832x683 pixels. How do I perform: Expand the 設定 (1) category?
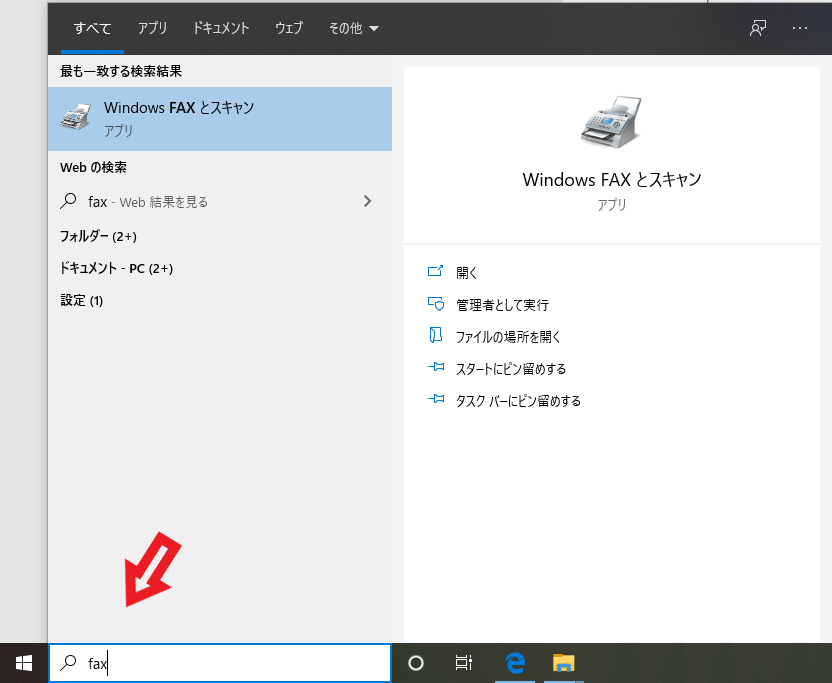pos(81,301)
